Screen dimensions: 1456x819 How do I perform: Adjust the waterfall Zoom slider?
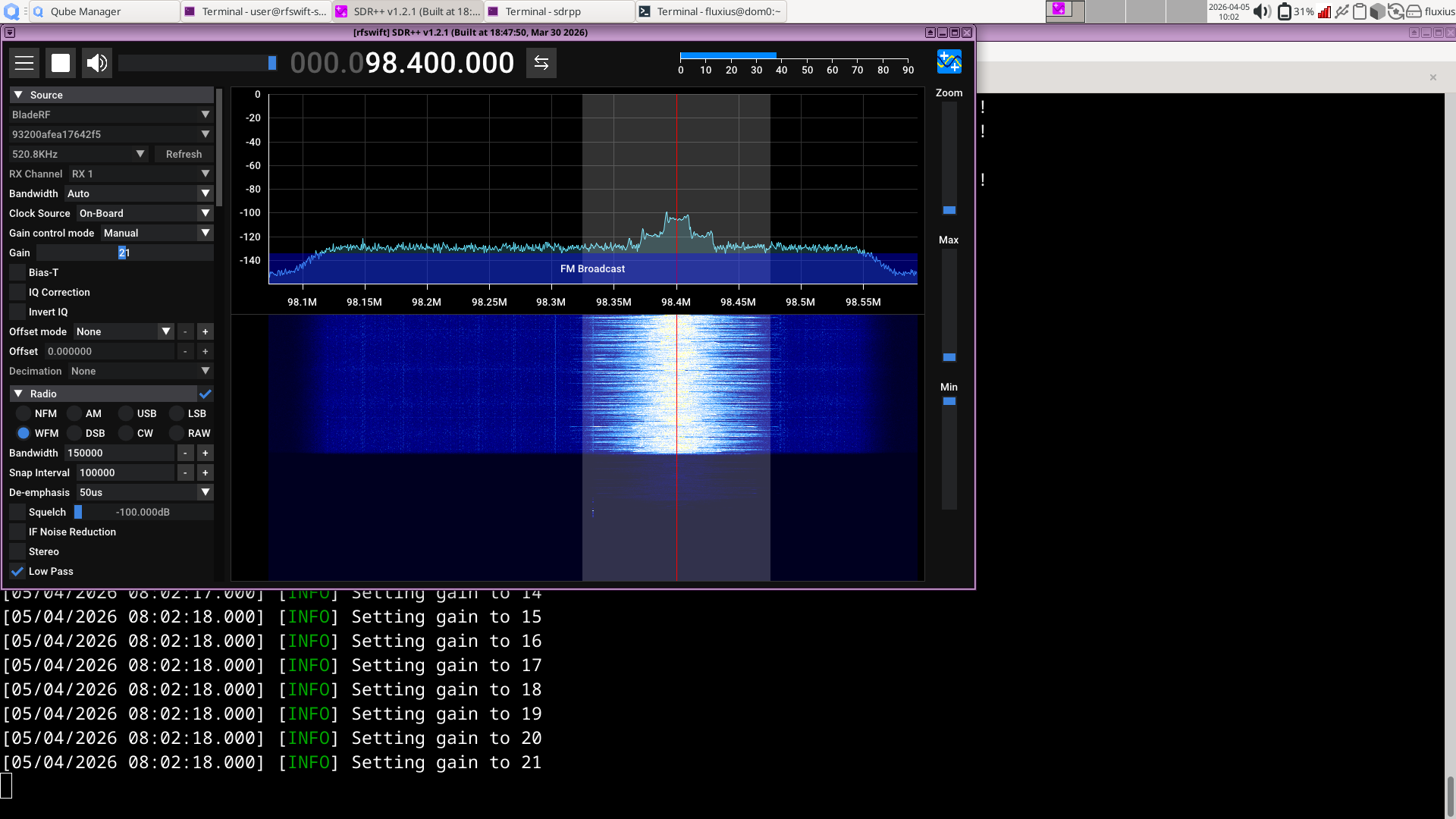tap(949, 210)
